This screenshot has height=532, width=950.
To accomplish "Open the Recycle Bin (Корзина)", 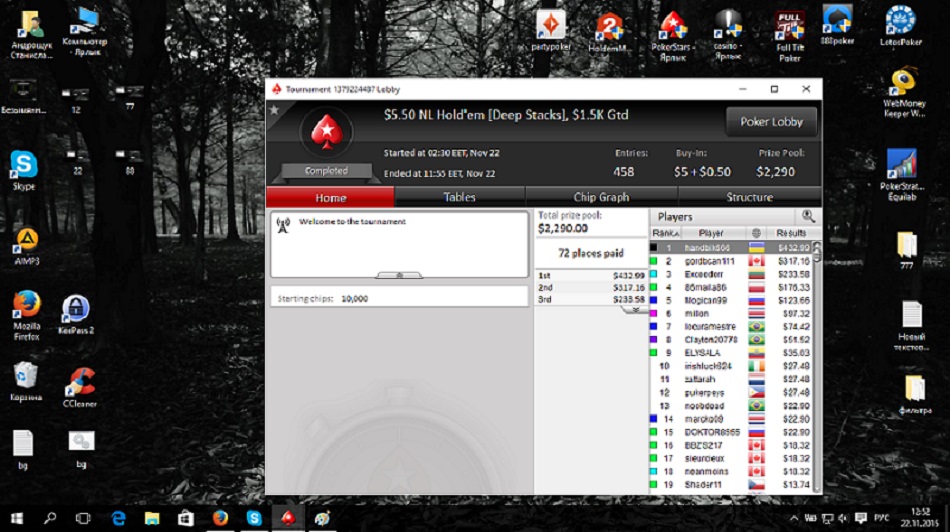I will click(x=25, y=381).
